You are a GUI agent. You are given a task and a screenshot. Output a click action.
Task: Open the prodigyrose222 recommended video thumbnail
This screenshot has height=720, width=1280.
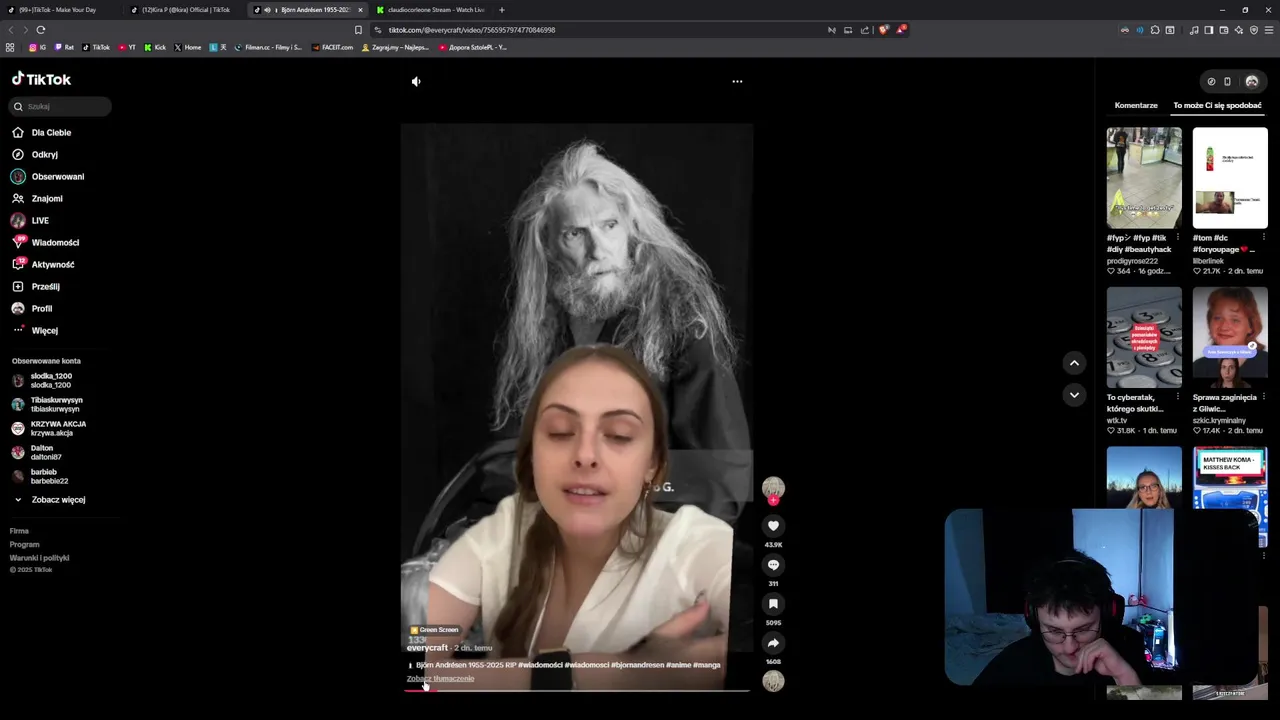point(1144,178)
